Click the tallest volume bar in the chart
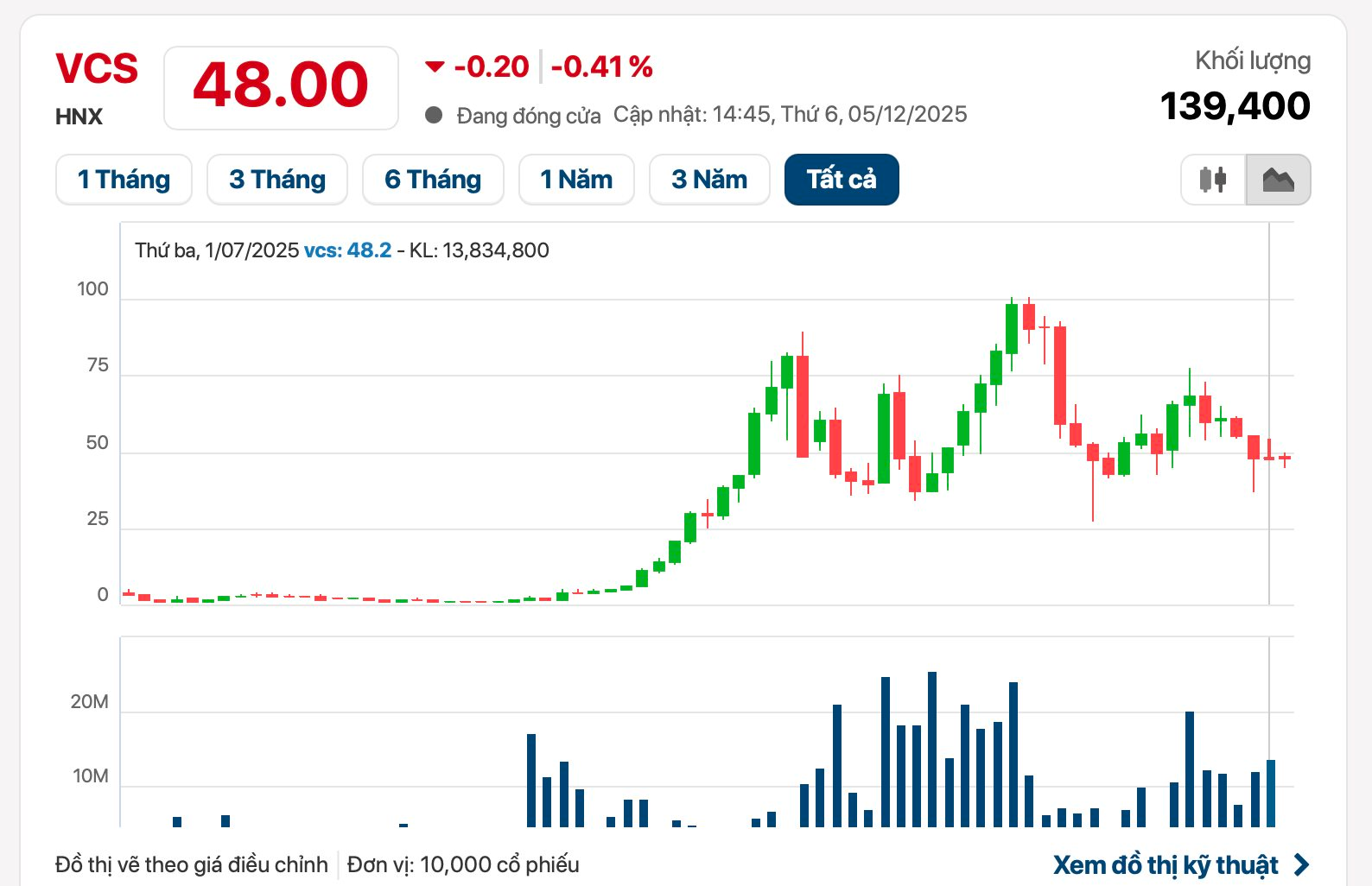1372x886 pixels. 932,749
